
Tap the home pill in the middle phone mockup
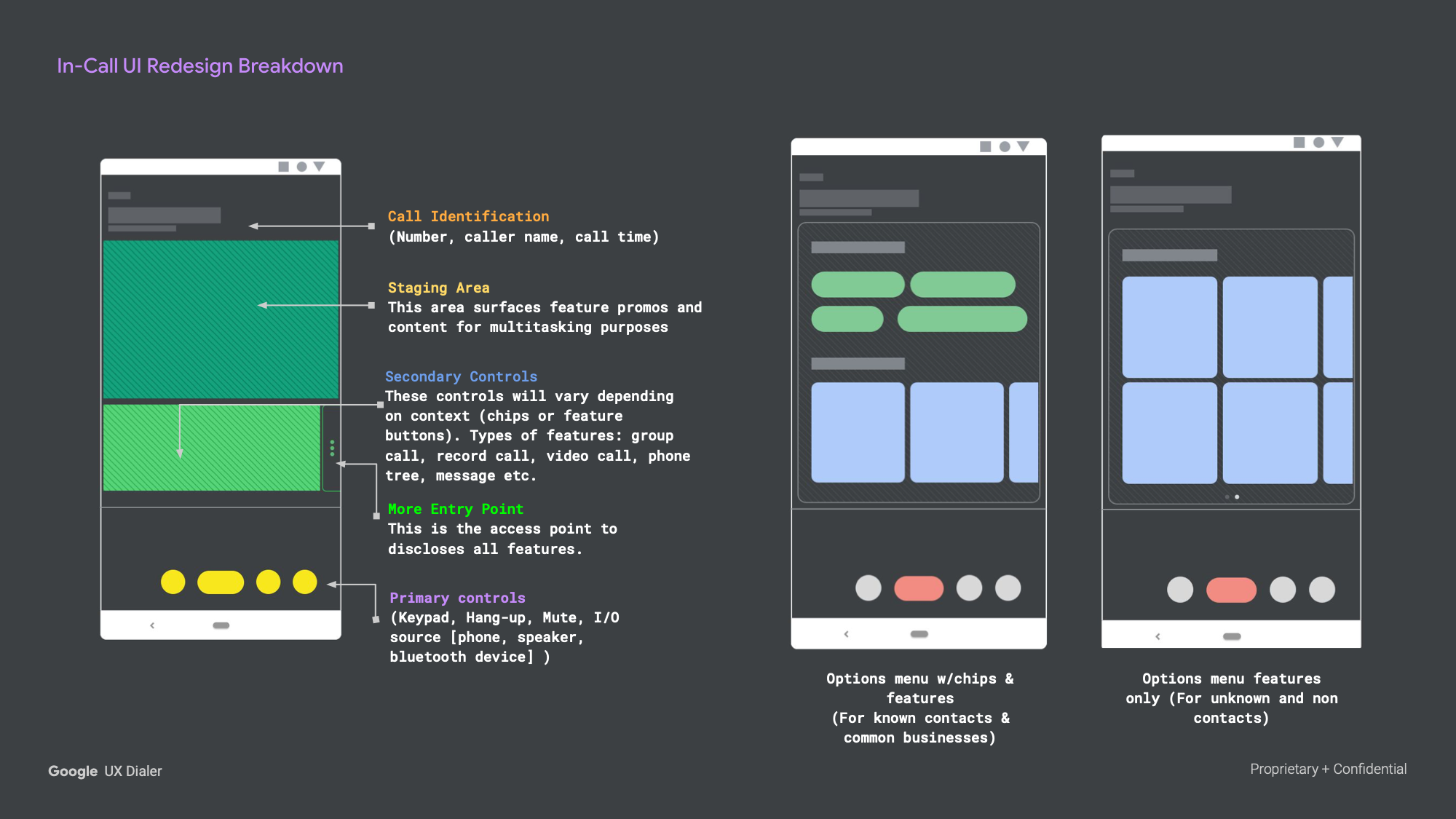pos(919,634)
